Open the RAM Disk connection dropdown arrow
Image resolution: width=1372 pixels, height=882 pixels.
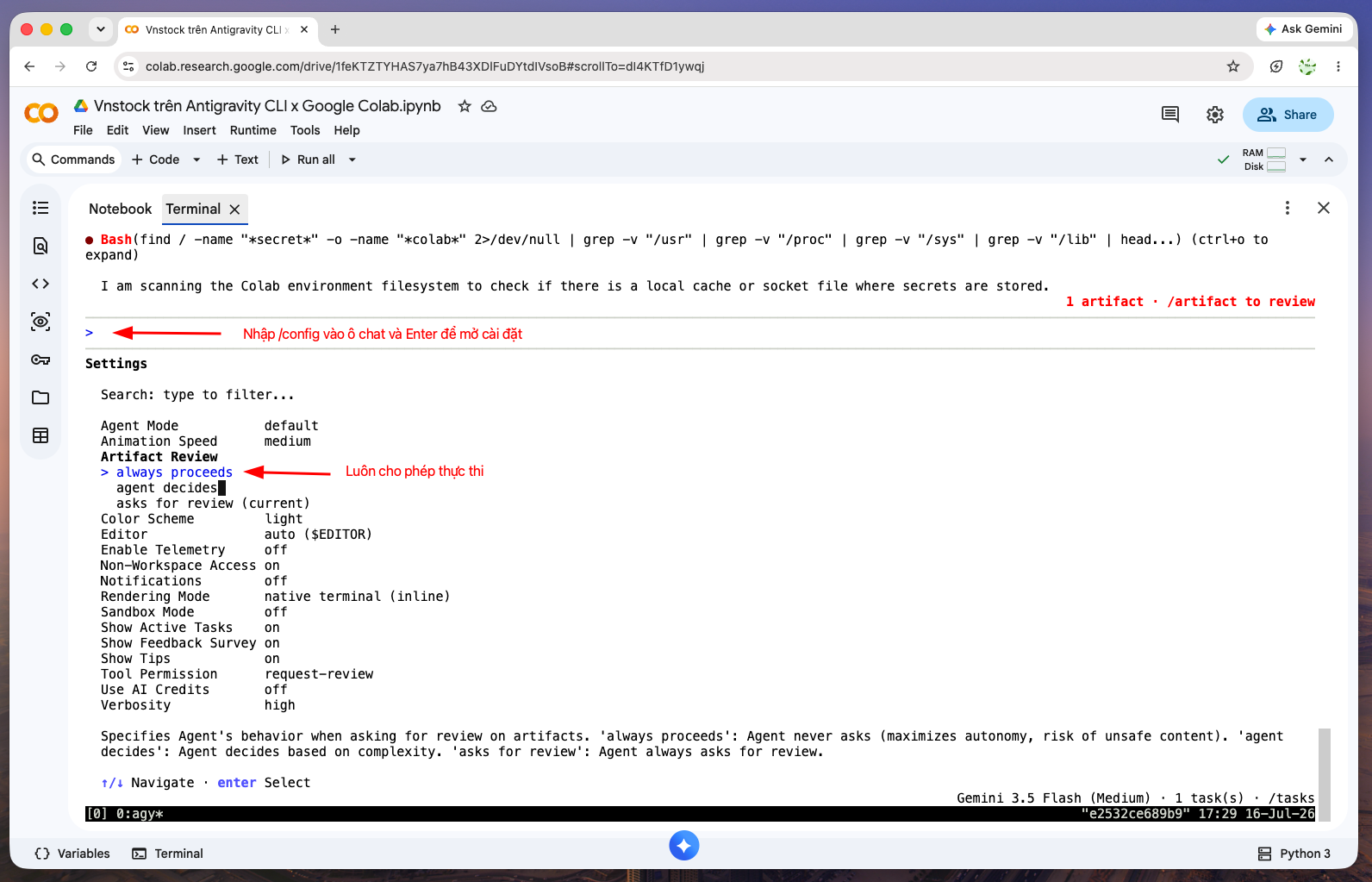1303,160
